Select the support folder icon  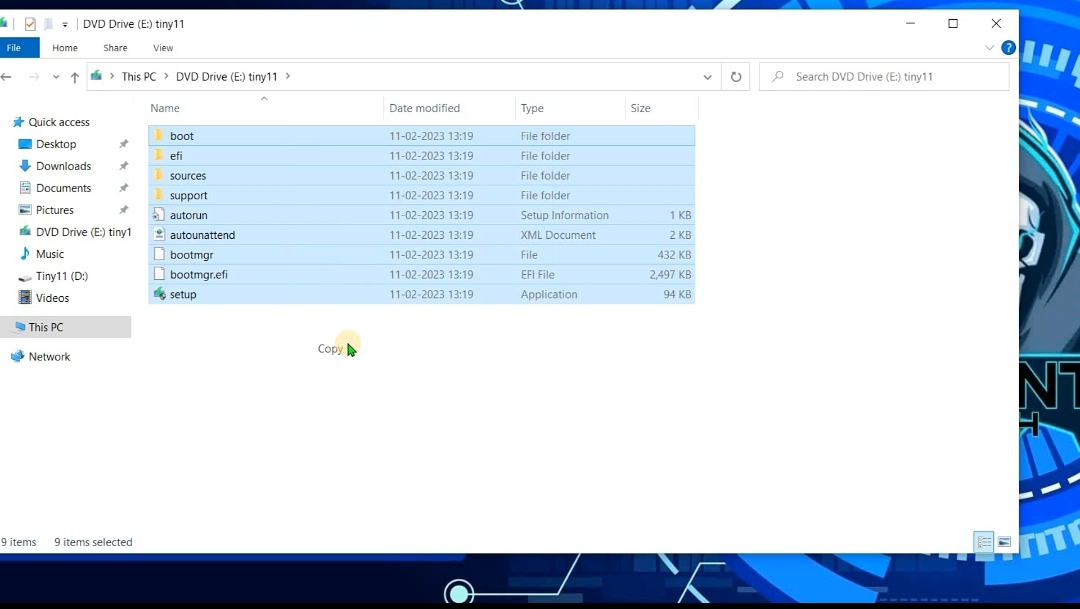tap(159, 195)
